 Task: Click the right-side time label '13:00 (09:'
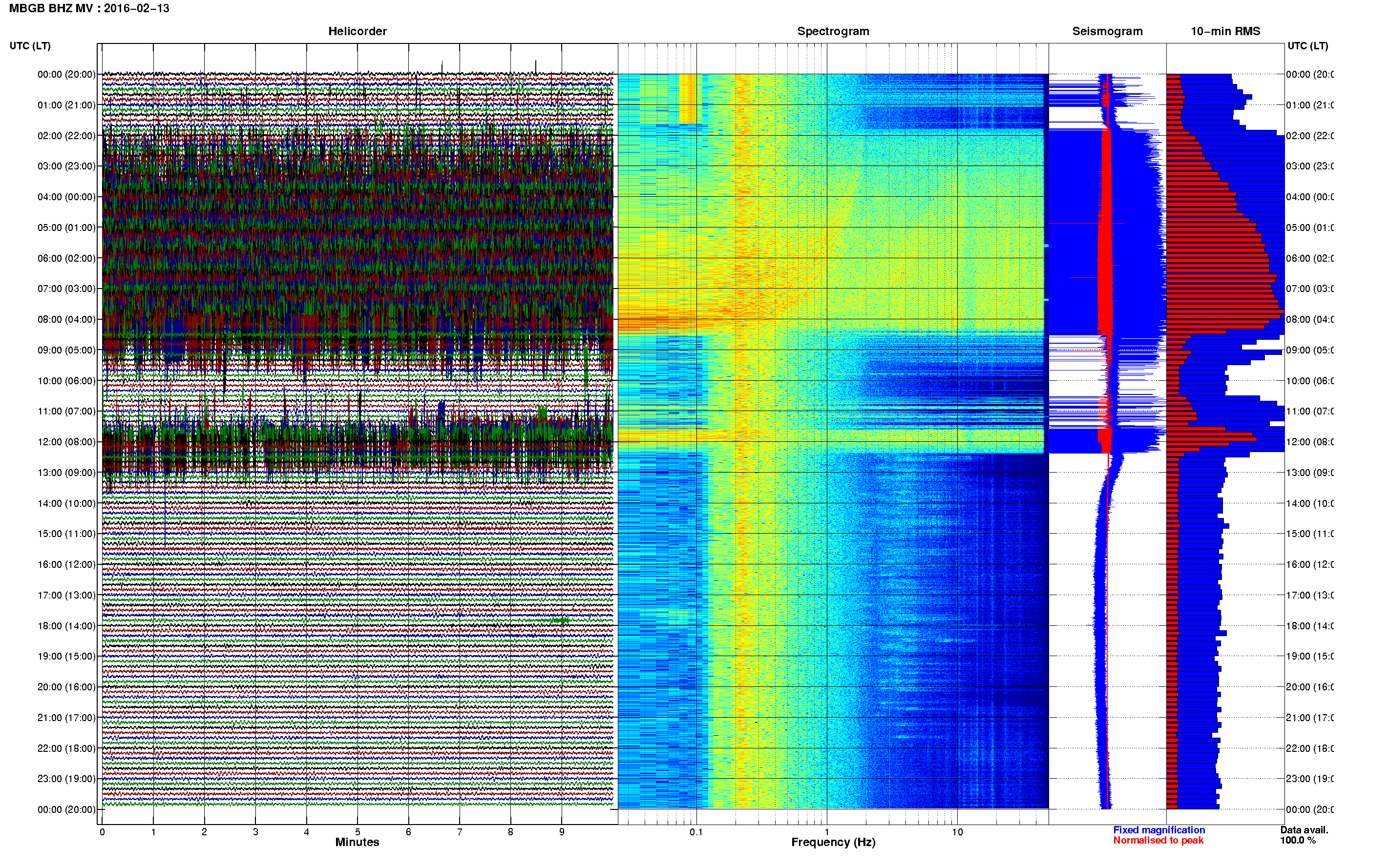point(1310,473)
